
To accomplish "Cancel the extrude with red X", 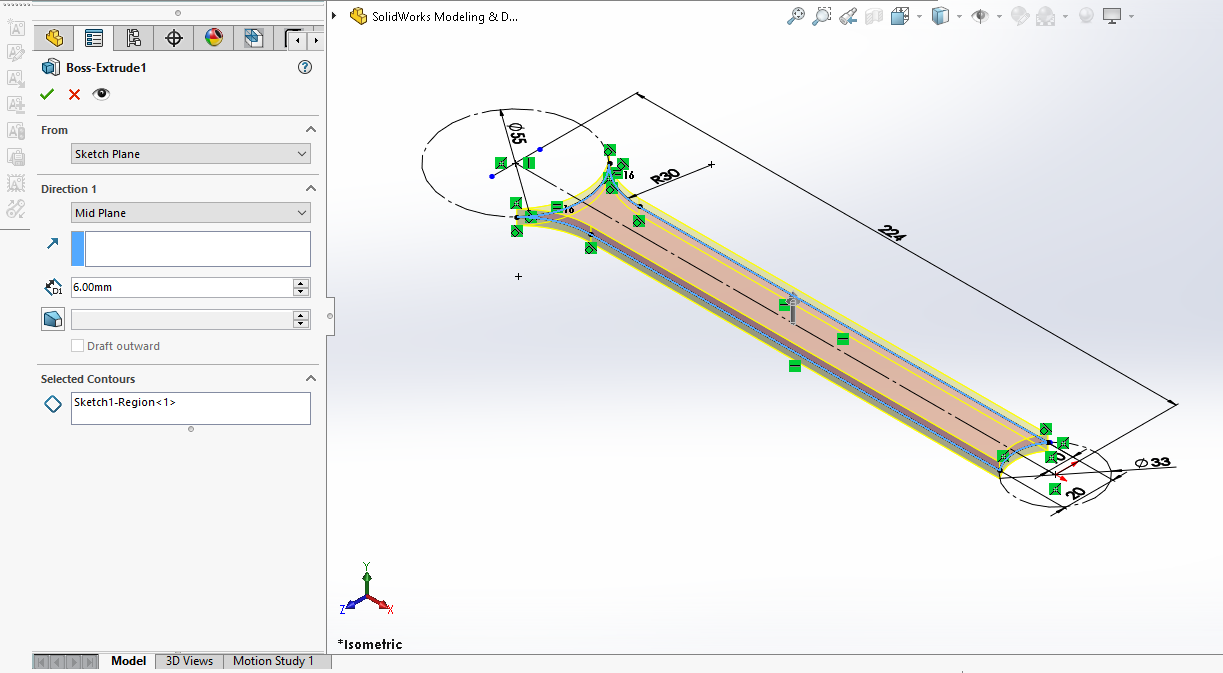I will pyautogui.click(x=74, y=94).
